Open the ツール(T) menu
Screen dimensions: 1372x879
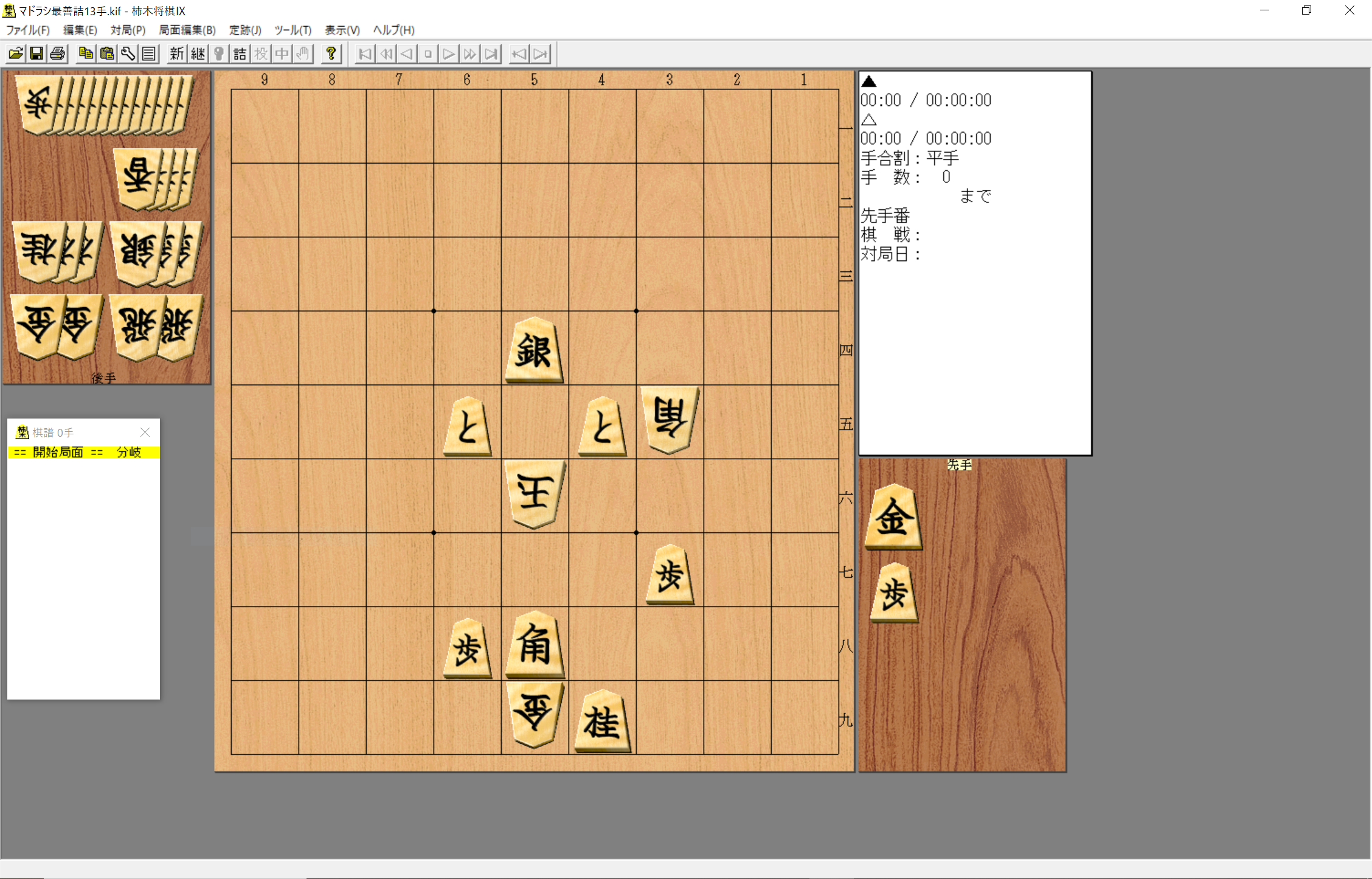click(x=293, y=30)
